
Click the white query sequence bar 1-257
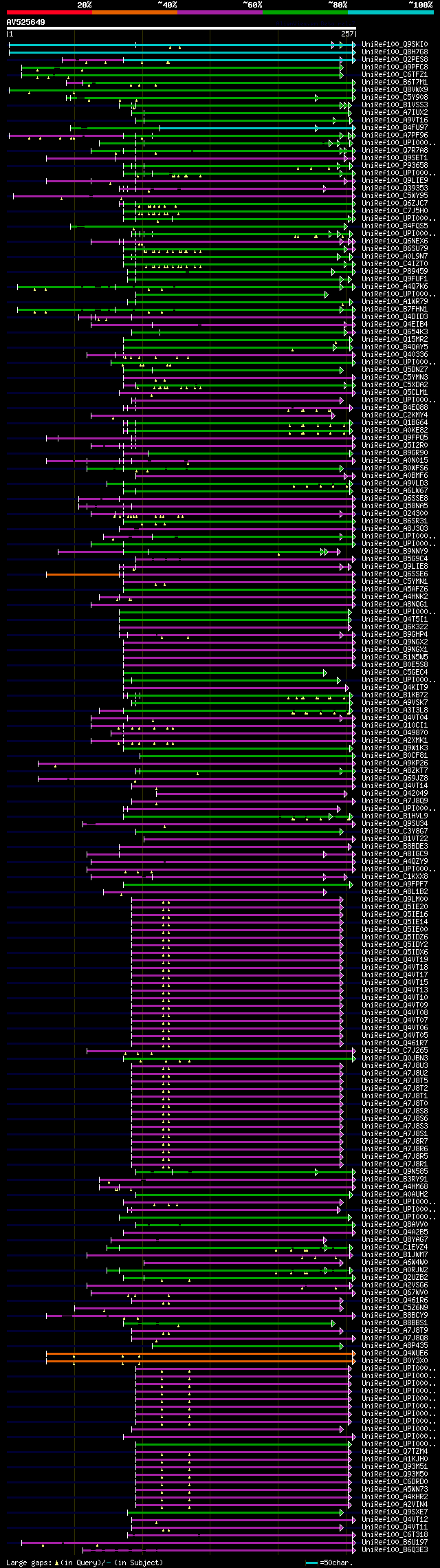click(181, 28)
